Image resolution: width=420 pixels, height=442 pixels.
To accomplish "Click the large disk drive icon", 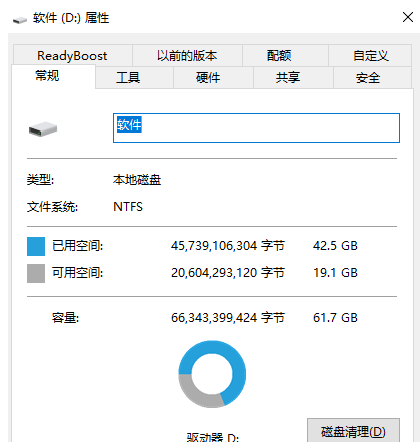I will coord(43,129).
